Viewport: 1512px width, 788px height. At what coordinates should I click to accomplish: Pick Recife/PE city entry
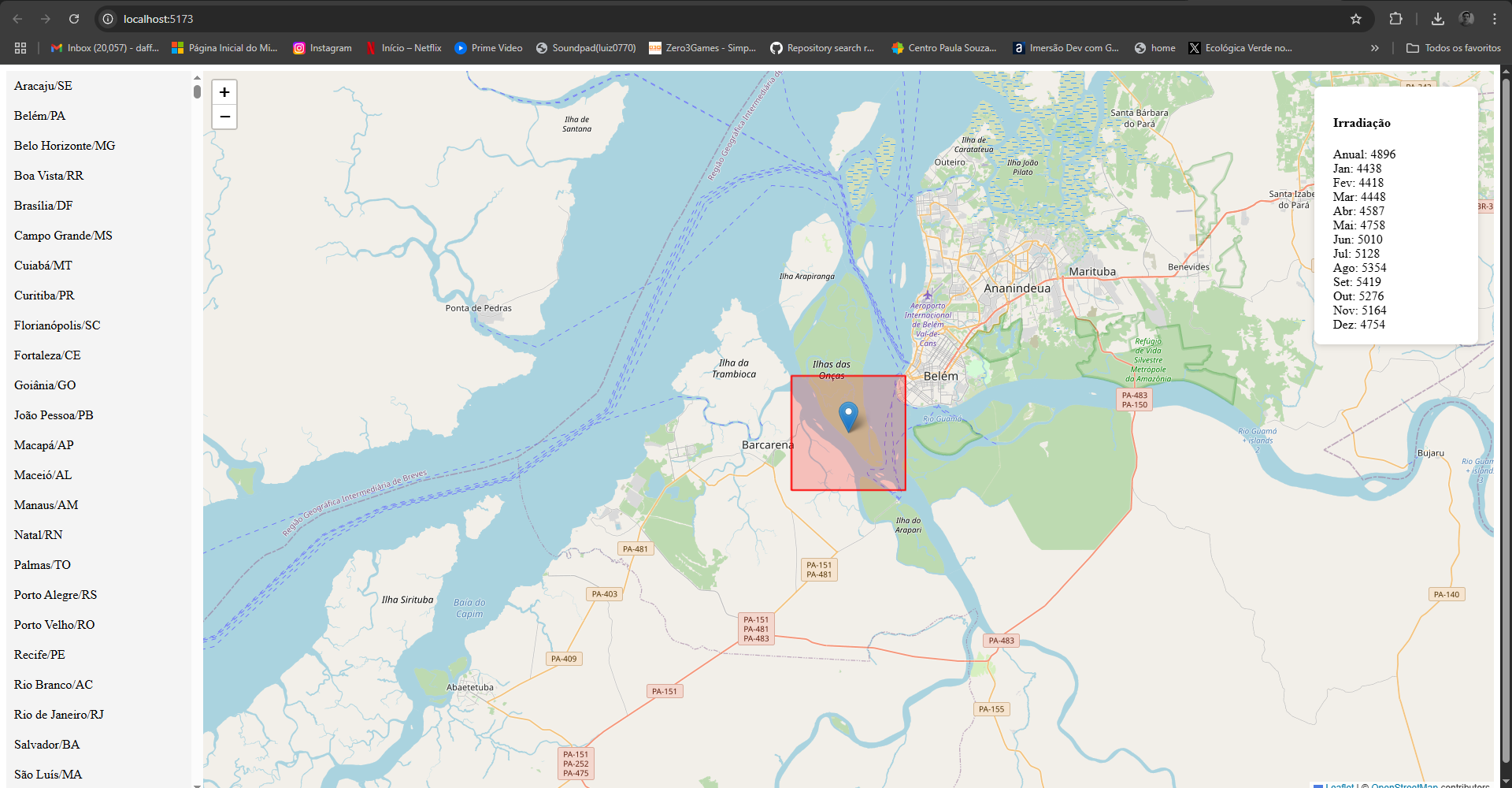tap(98, 655)
